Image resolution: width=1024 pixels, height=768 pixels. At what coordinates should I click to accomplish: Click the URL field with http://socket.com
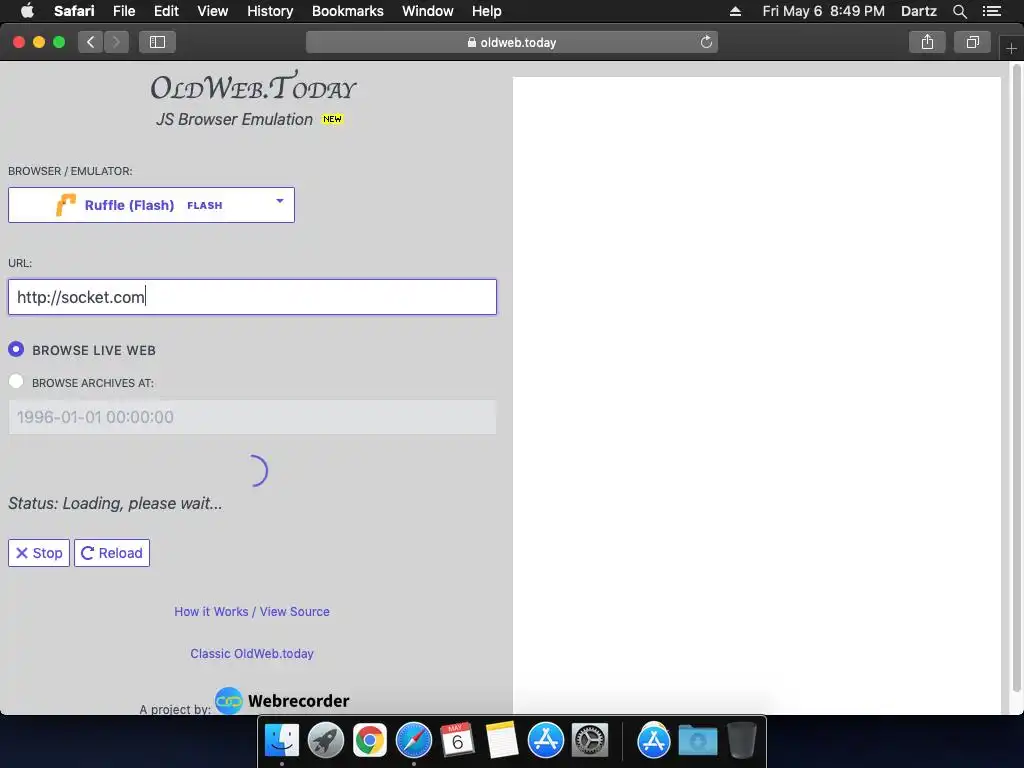[252, 297]
